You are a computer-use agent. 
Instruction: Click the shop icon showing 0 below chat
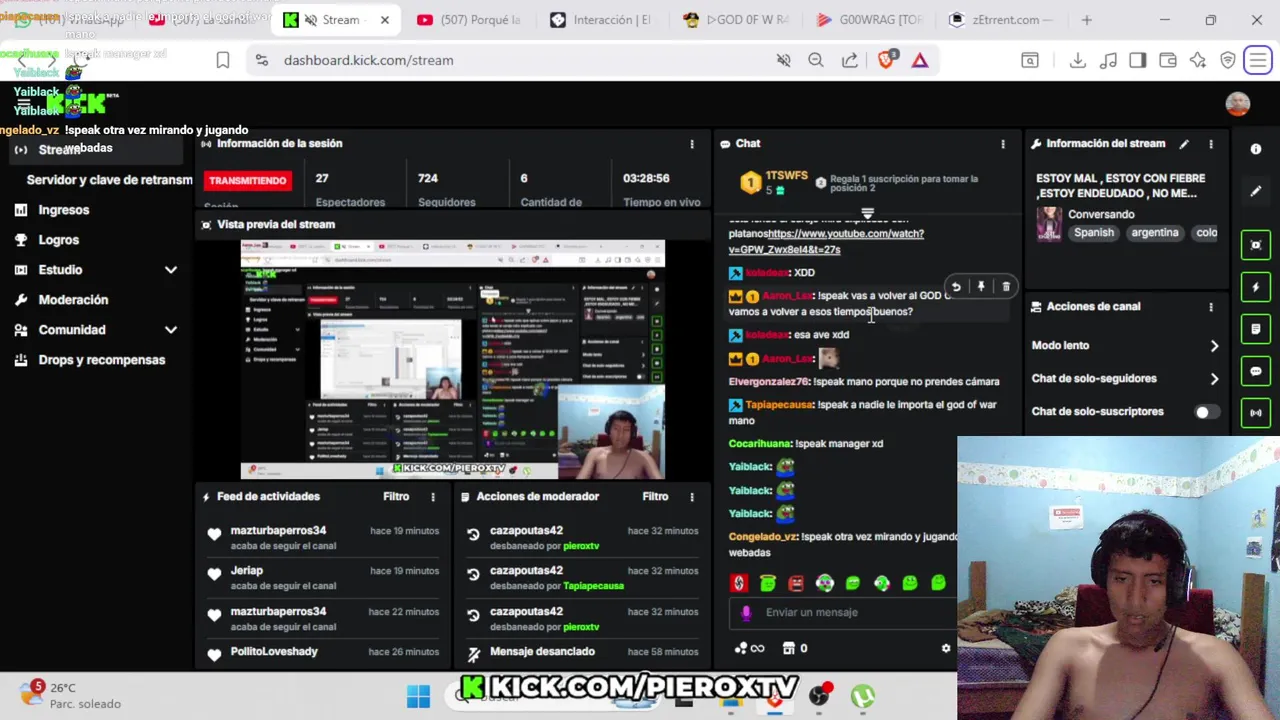(x=795, y=649)
